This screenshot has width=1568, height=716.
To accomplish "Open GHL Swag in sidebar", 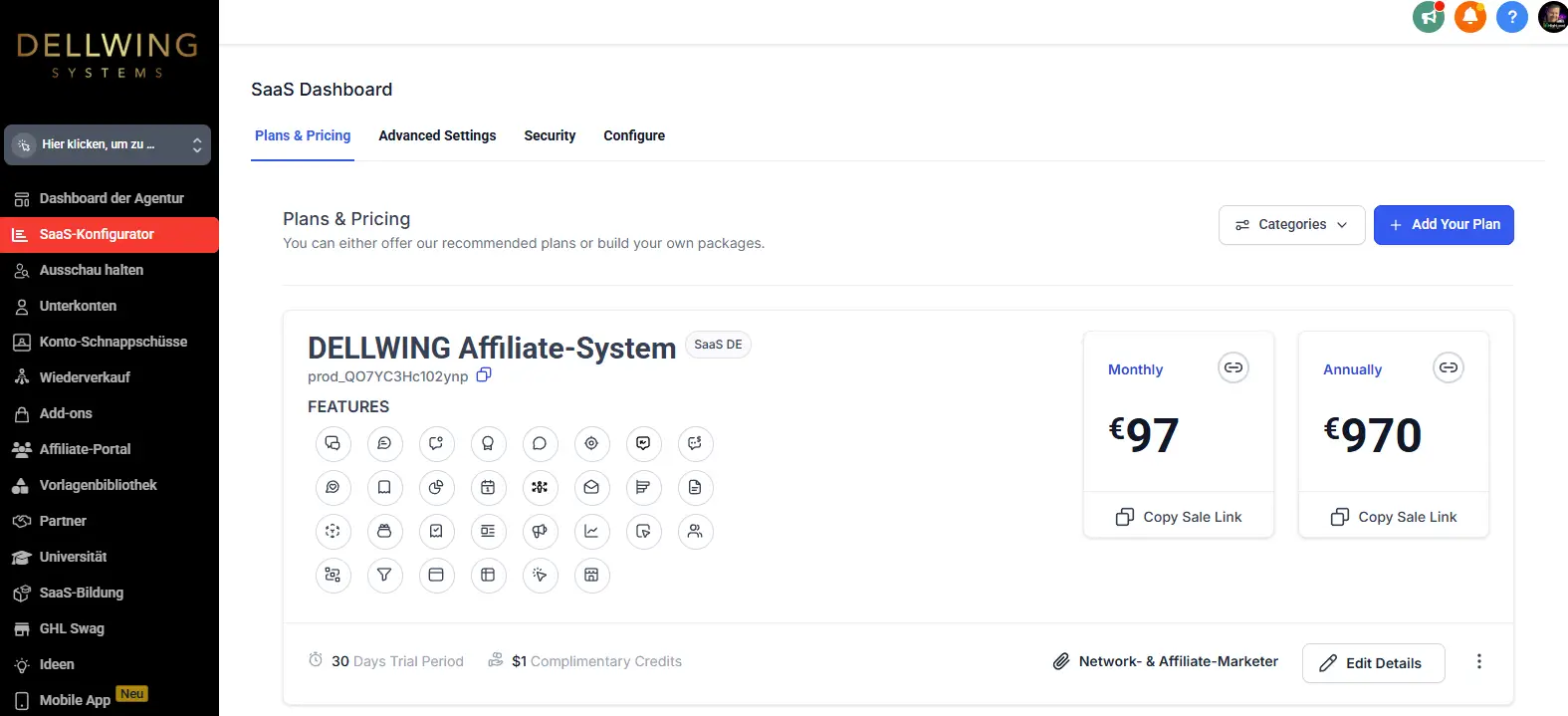I will tap(110, 628).
